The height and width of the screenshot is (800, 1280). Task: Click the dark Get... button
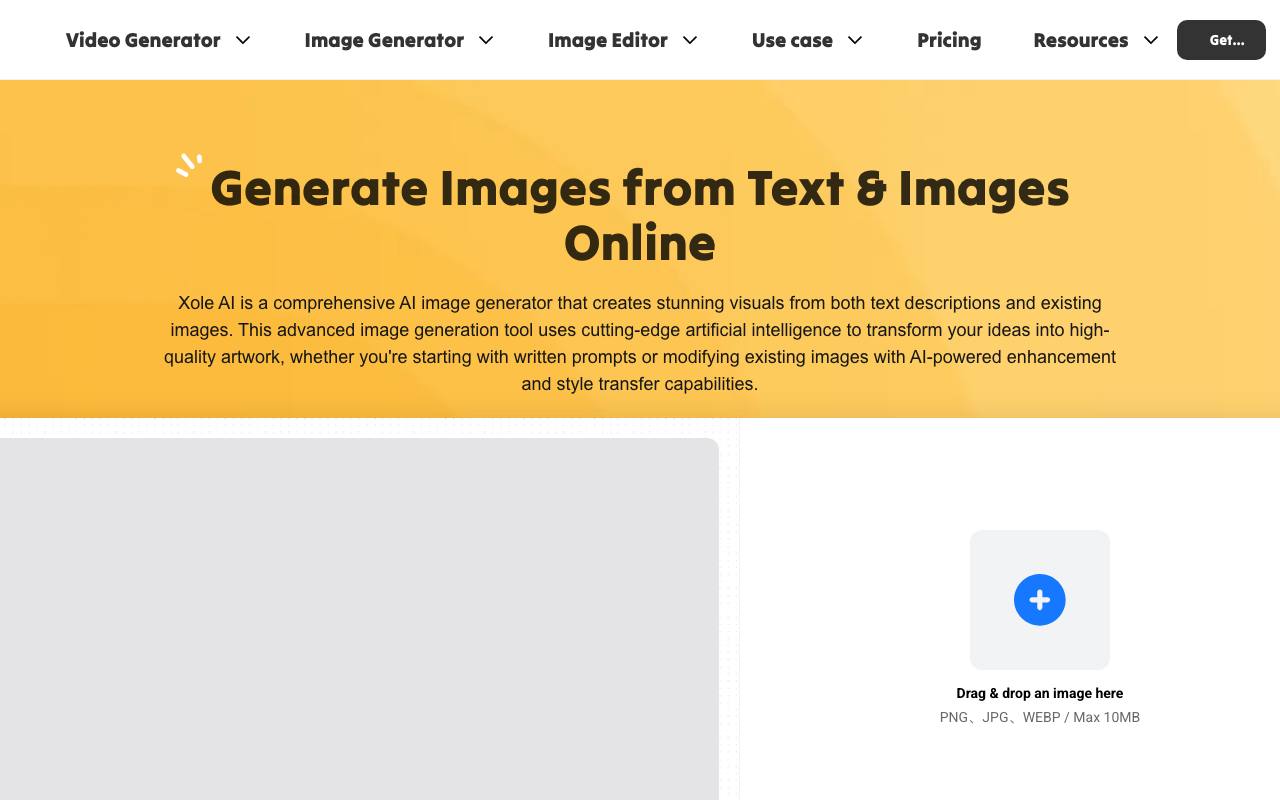pos(1221,40)
